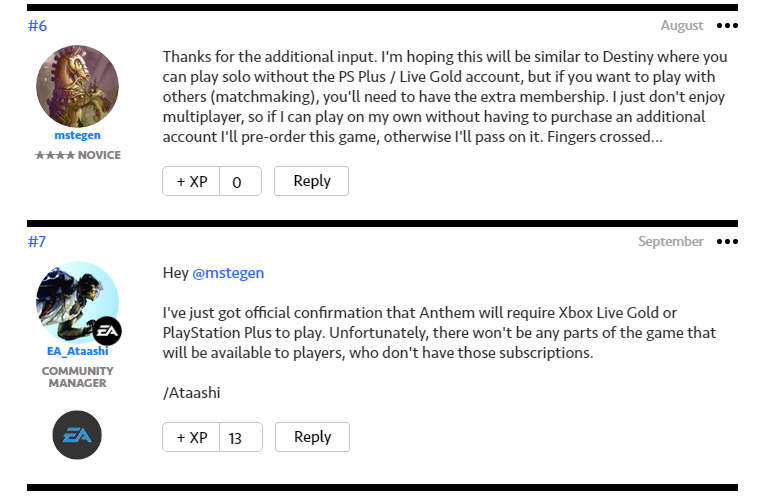The height and width of the screenshot is (497, 761).
Task: Click the XP count 13 on post #7
Action: pyautogui.click(x=239, y=438)
